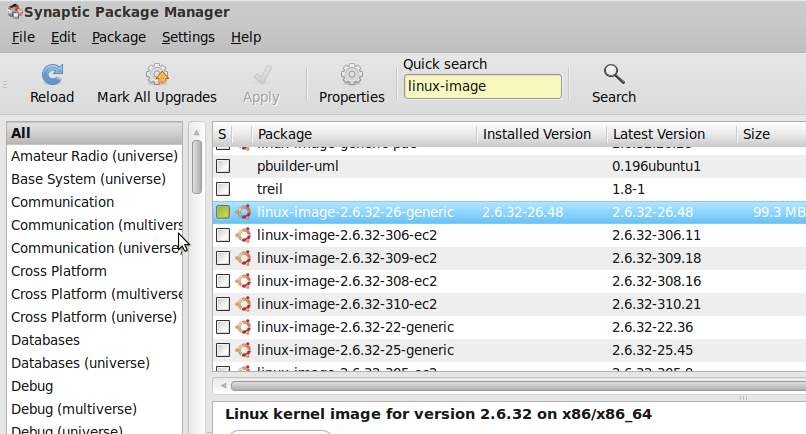
Task: Mark checkbox for linux-image-2.6.32-22-generic
Action: pyautogui.click(x=223, y=327)
